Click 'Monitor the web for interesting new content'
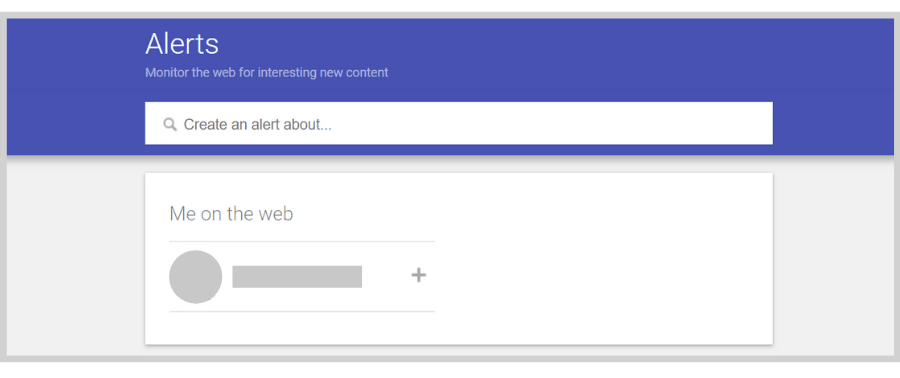 click(x=266, y=73)
